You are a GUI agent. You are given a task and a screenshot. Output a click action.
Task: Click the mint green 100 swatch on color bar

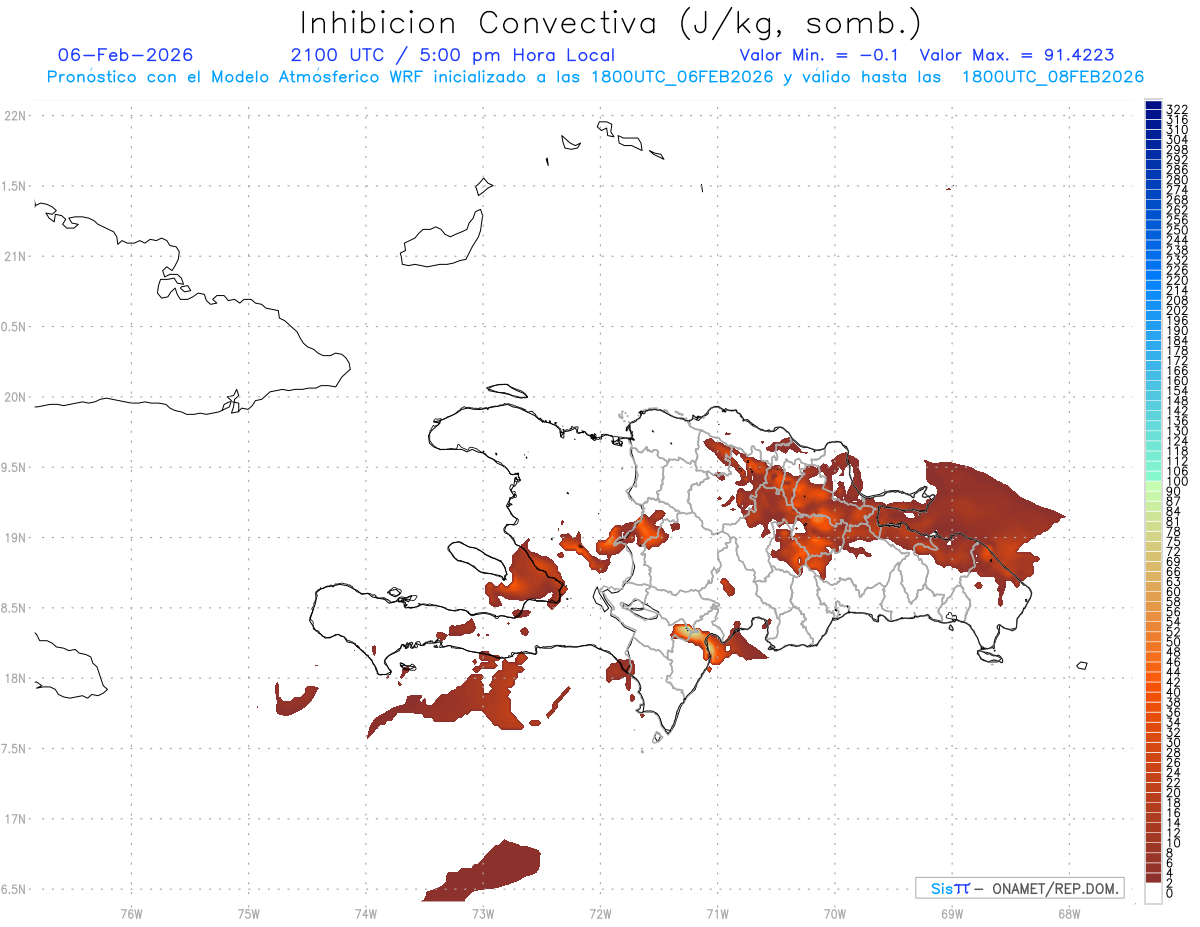pyautogui.click(x=1153, y=476)
